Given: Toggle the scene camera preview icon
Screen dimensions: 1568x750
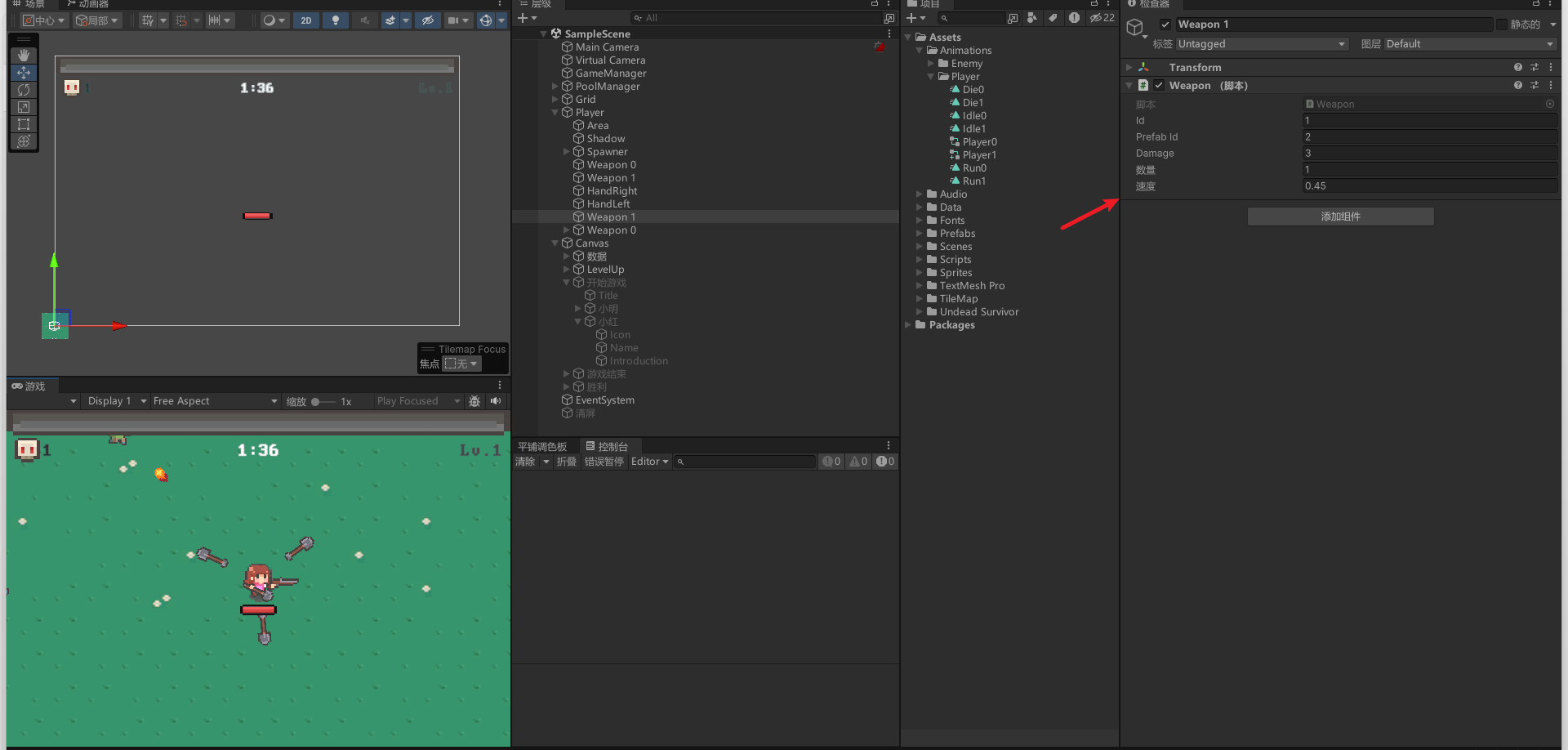Looking at the screenshot, I should (x=454, y=20).
